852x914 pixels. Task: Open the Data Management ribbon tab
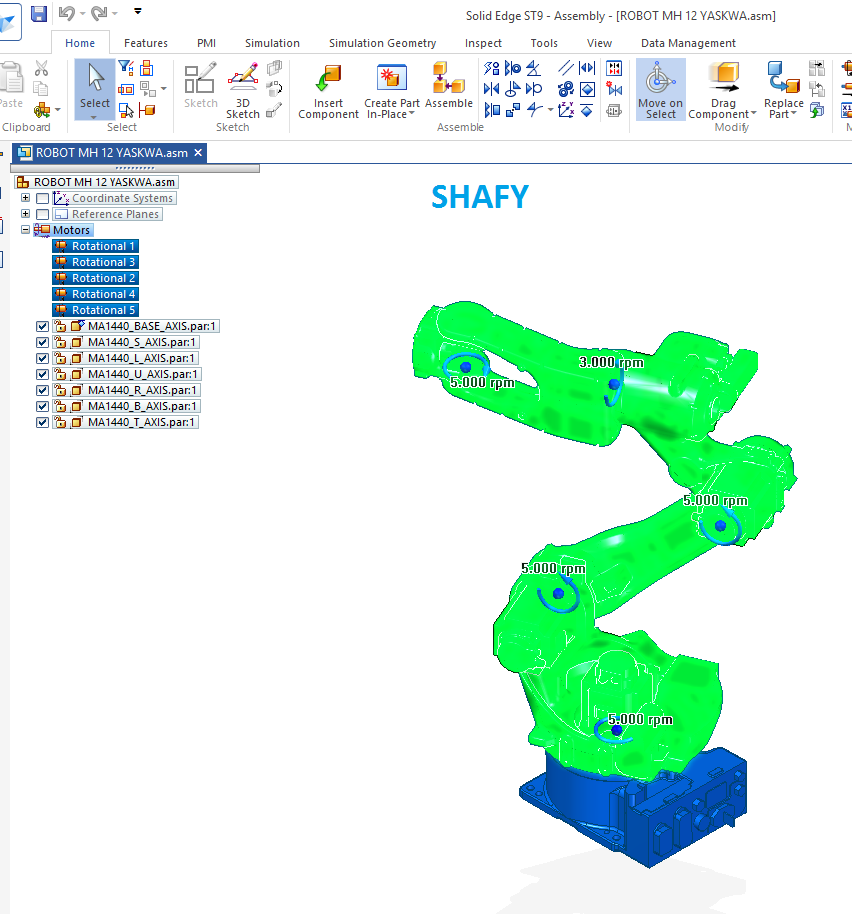[688, 43]
